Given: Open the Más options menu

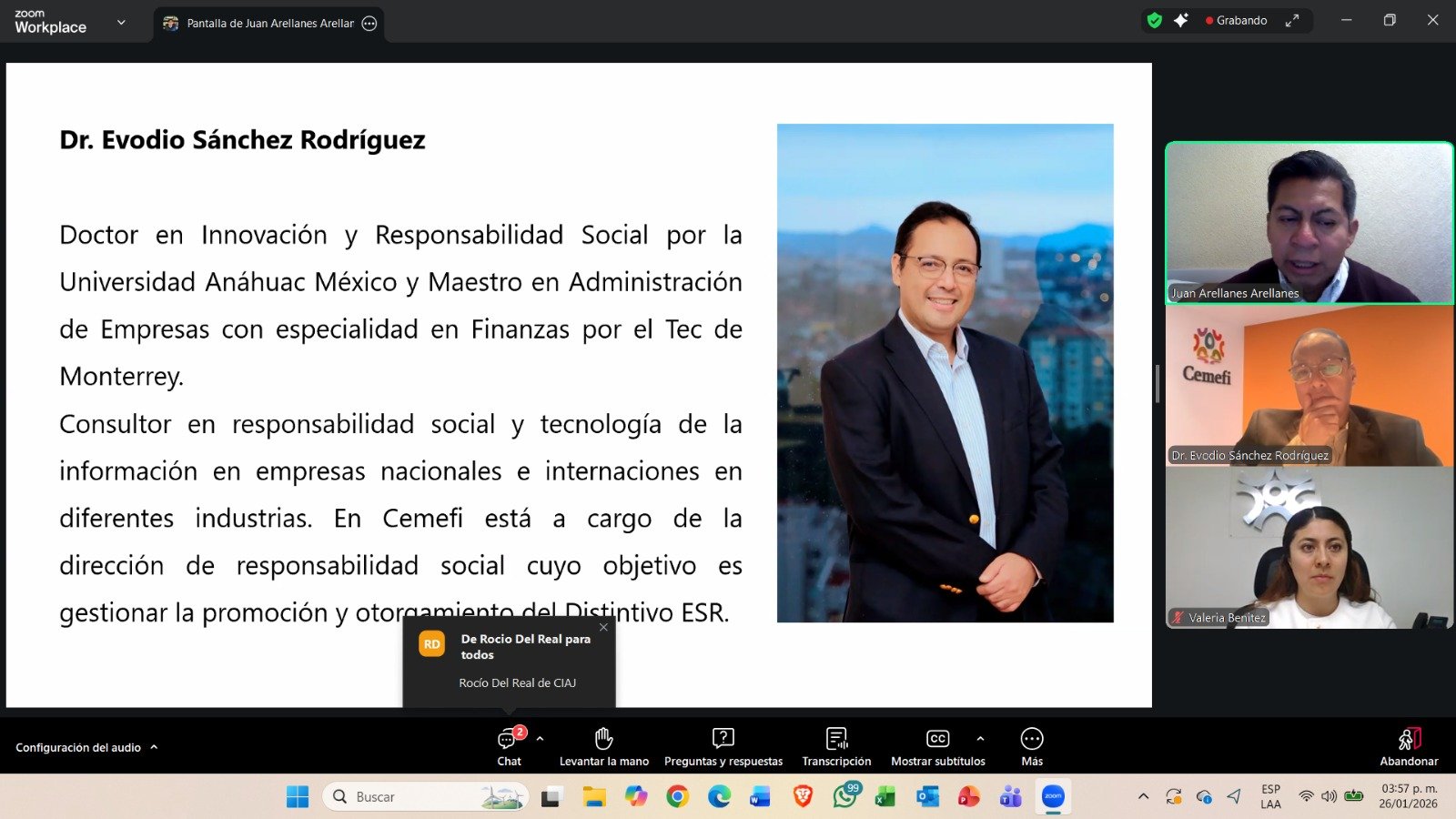Looking at the screenshot, I should coord(1031,746).
